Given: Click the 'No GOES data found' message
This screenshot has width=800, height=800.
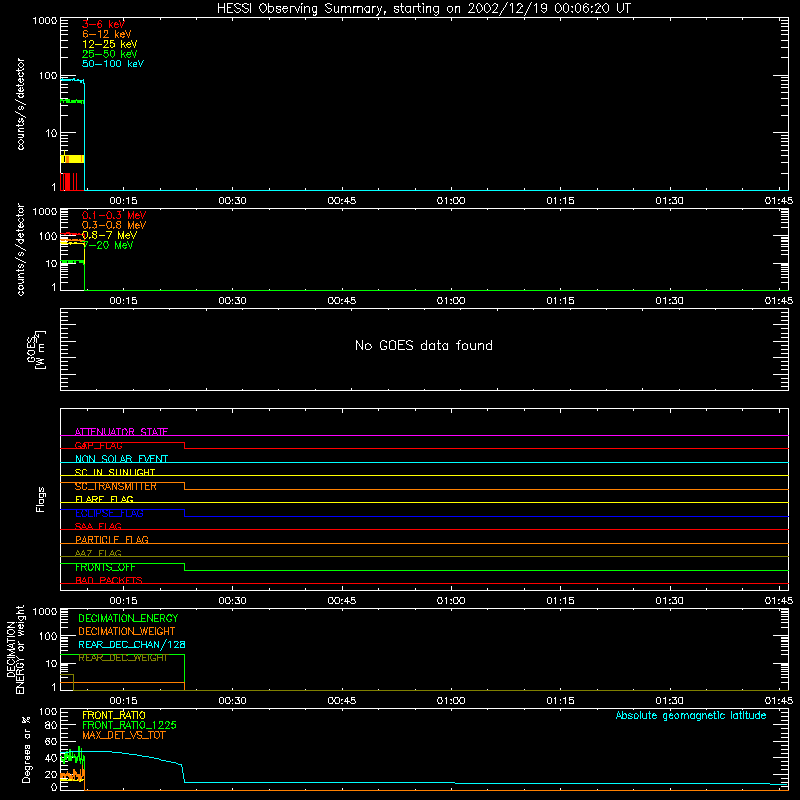Looking at the screenshot, I should coord(423,345).
